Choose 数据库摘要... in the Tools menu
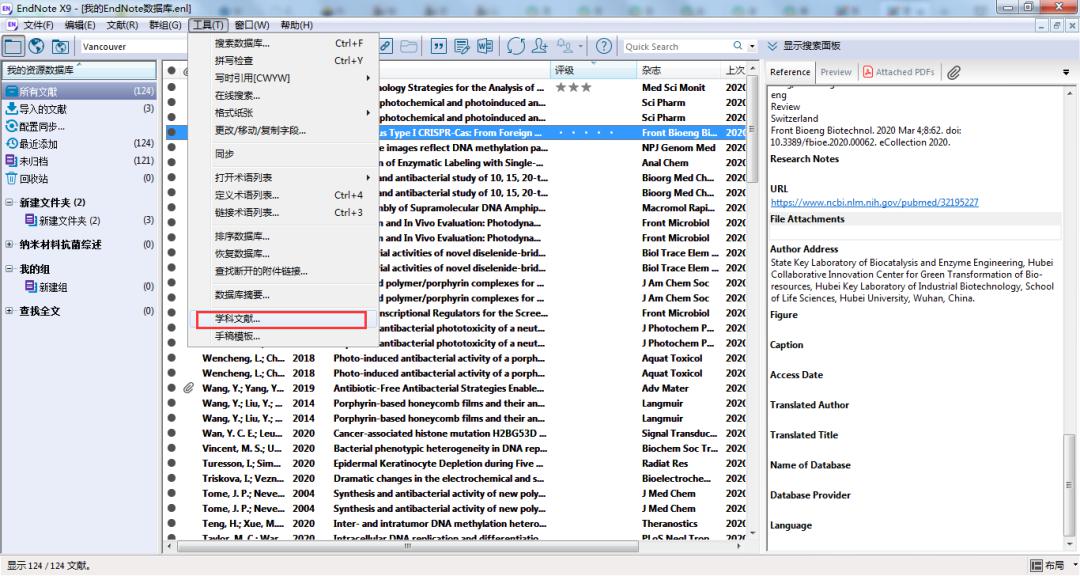 point(282,295)
